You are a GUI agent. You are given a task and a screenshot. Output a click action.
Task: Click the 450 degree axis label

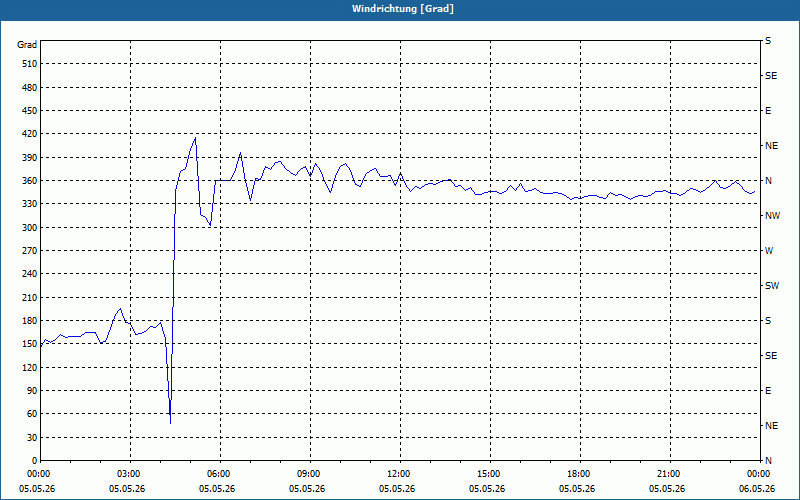(x=30, y=111)
